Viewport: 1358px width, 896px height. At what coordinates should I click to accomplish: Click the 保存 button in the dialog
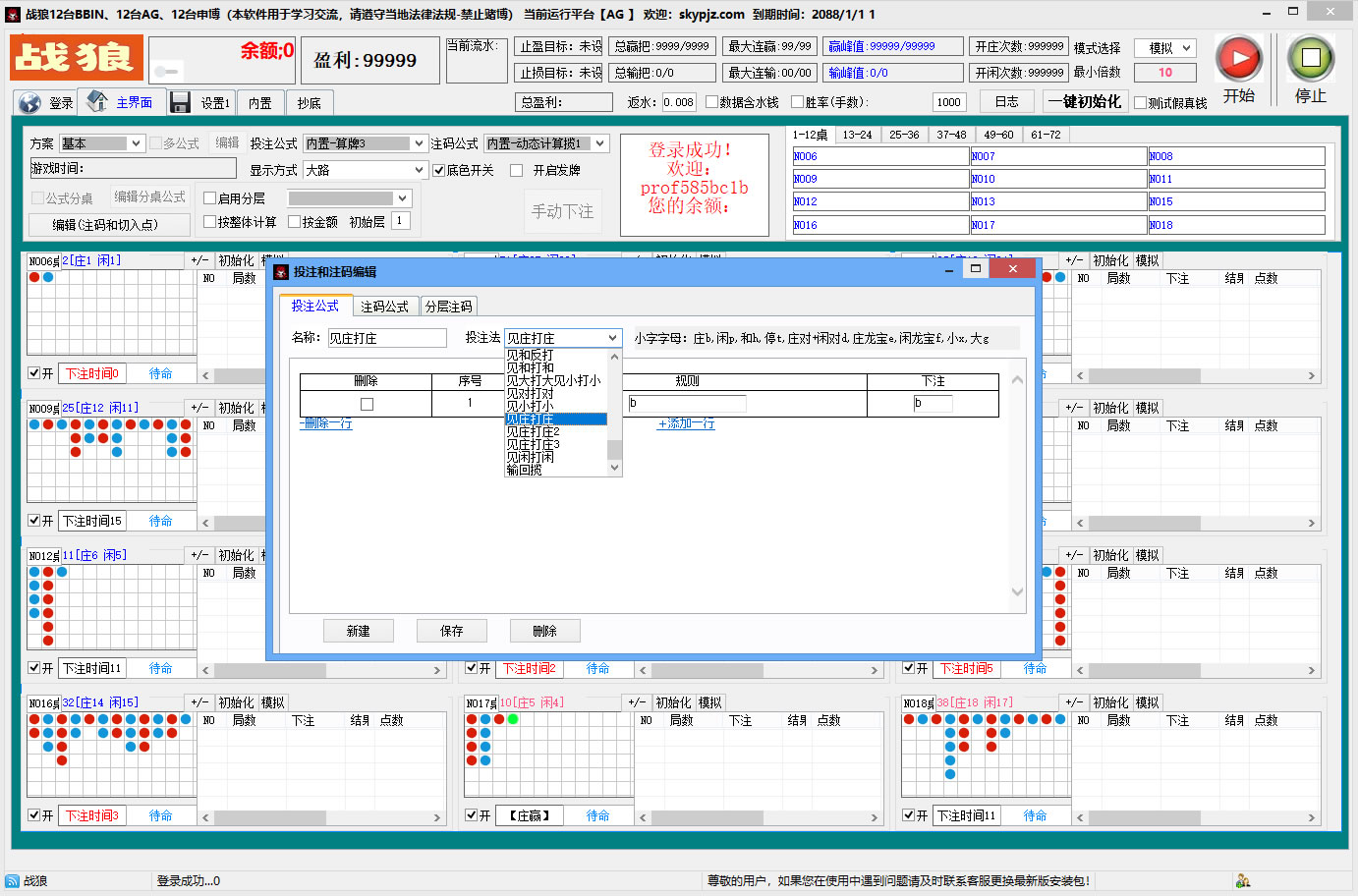[x=452, y=630]
